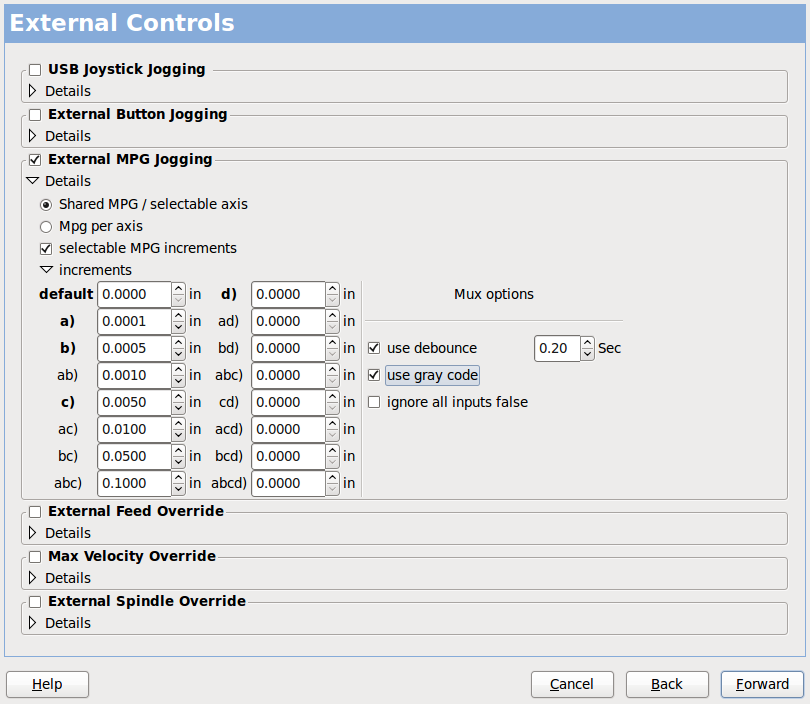Screen dimensions: 810x704
Task: Decrement the bcd) value spinner
Action: [331, 461]
